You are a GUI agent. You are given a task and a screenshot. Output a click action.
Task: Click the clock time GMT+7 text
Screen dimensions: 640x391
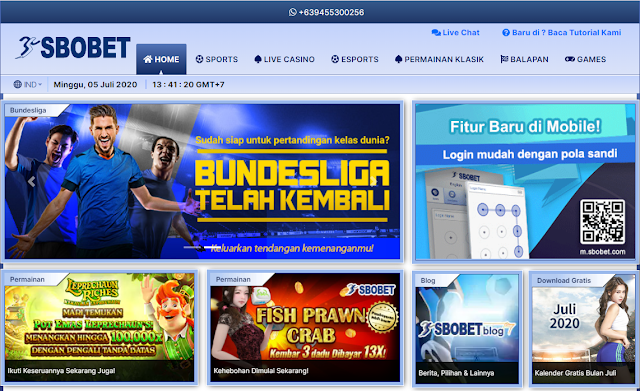coord(188,84)
